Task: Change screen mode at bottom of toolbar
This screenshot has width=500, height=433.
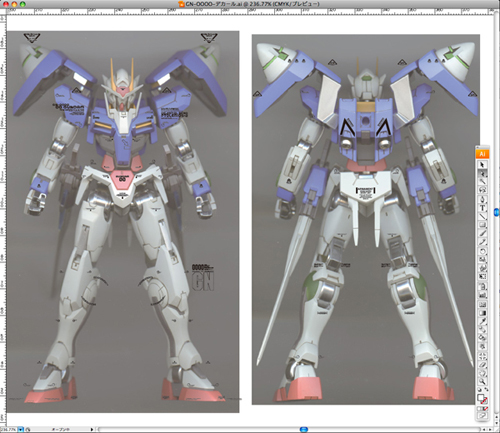Action: point(482,416)
